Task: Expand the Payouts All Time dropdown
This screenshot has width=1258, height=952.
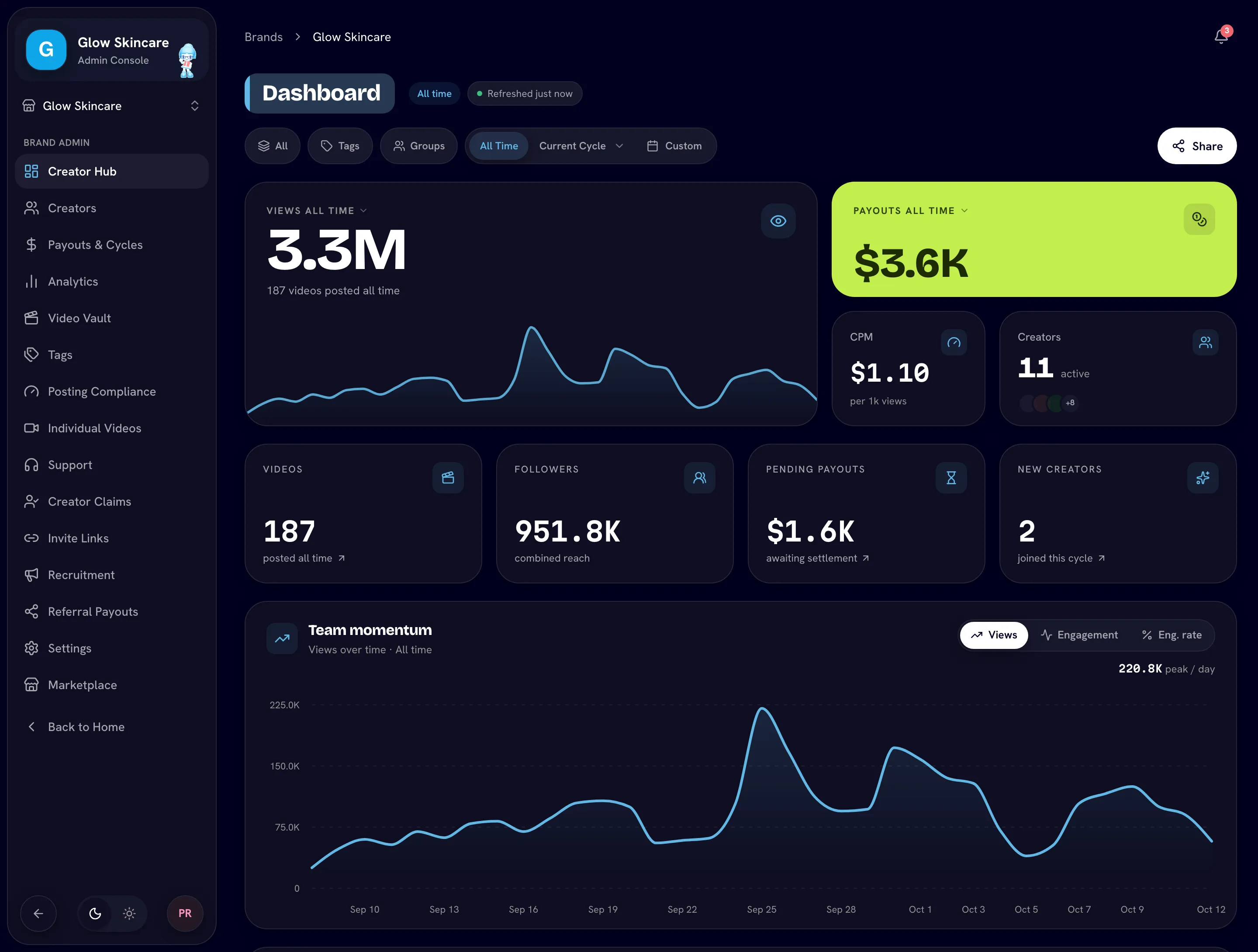Action: pos(910,211)
